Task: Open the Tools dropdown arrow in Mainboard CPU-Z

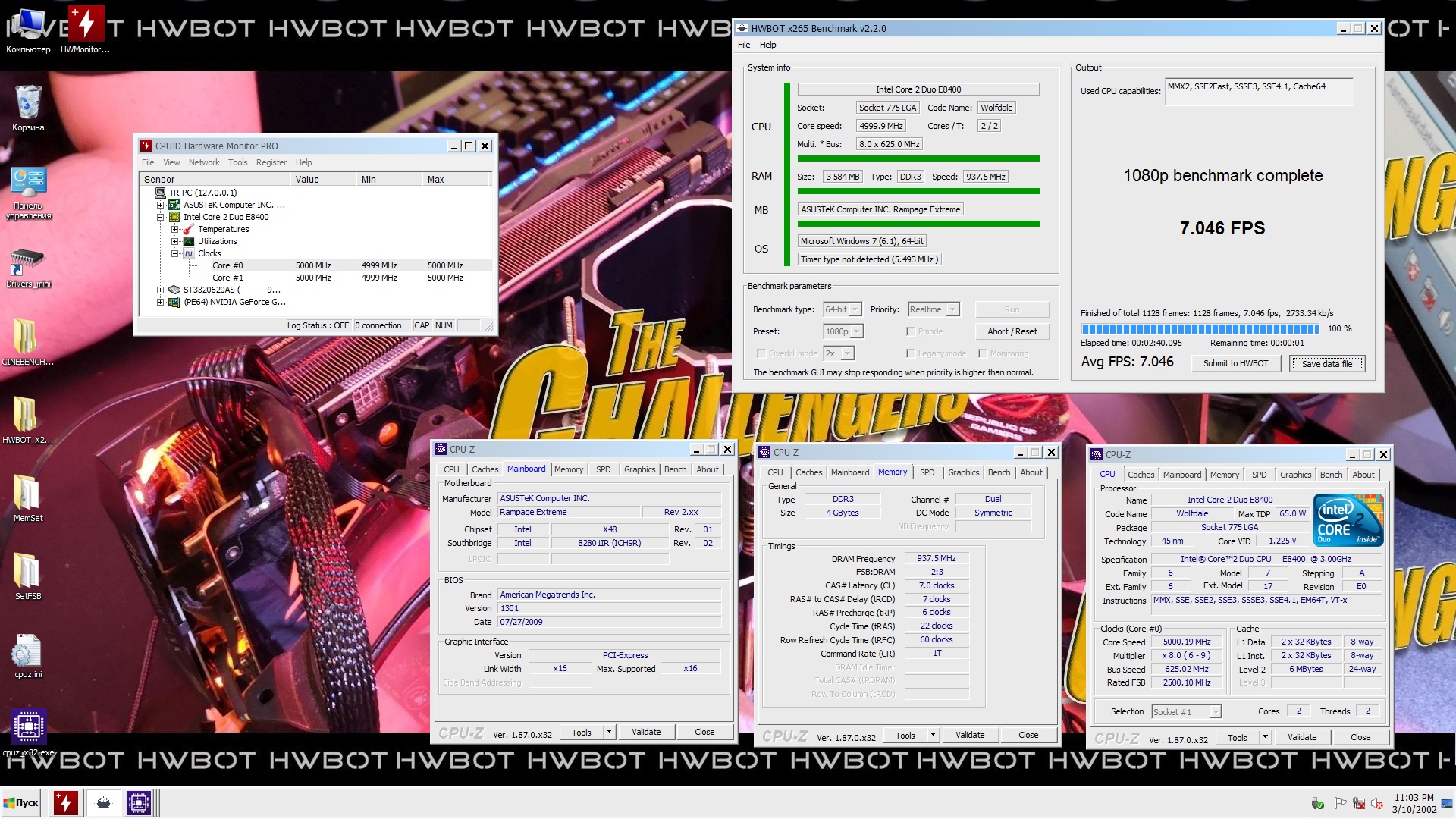Action: 608,732
